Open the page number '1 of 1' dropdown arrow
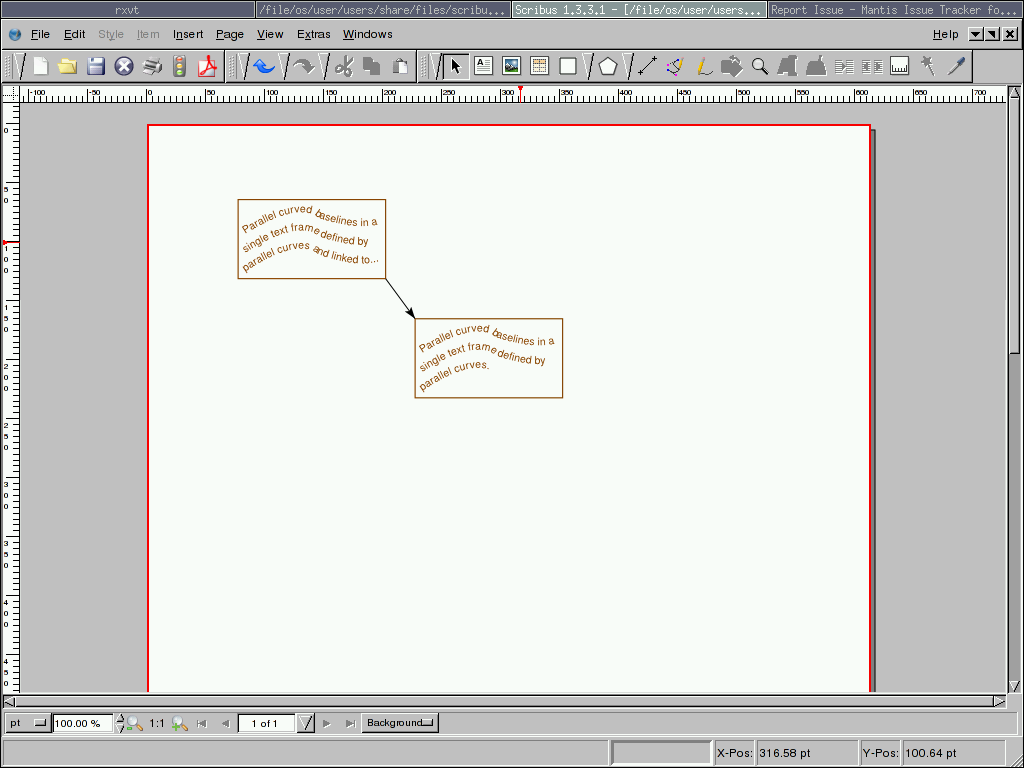Viewport: 1024px width, 768px height. [306, 723]
